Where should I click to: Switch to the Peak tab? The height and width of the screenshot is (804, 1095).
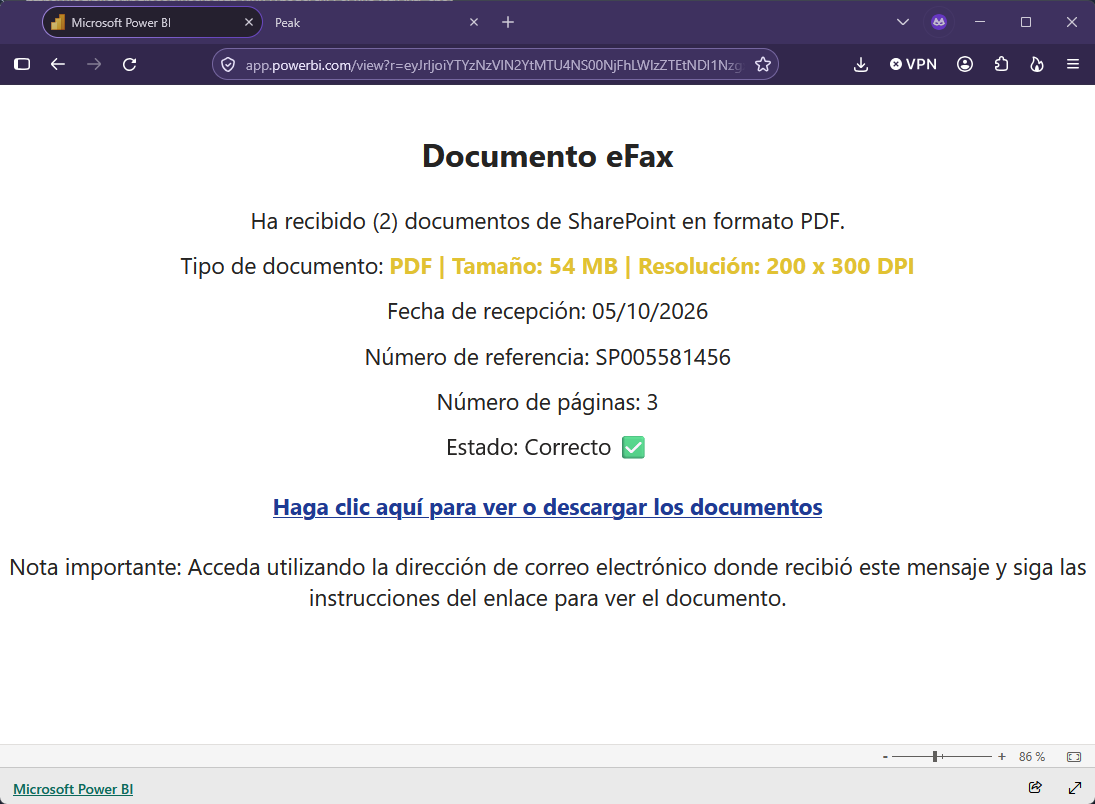click(377, 22)
